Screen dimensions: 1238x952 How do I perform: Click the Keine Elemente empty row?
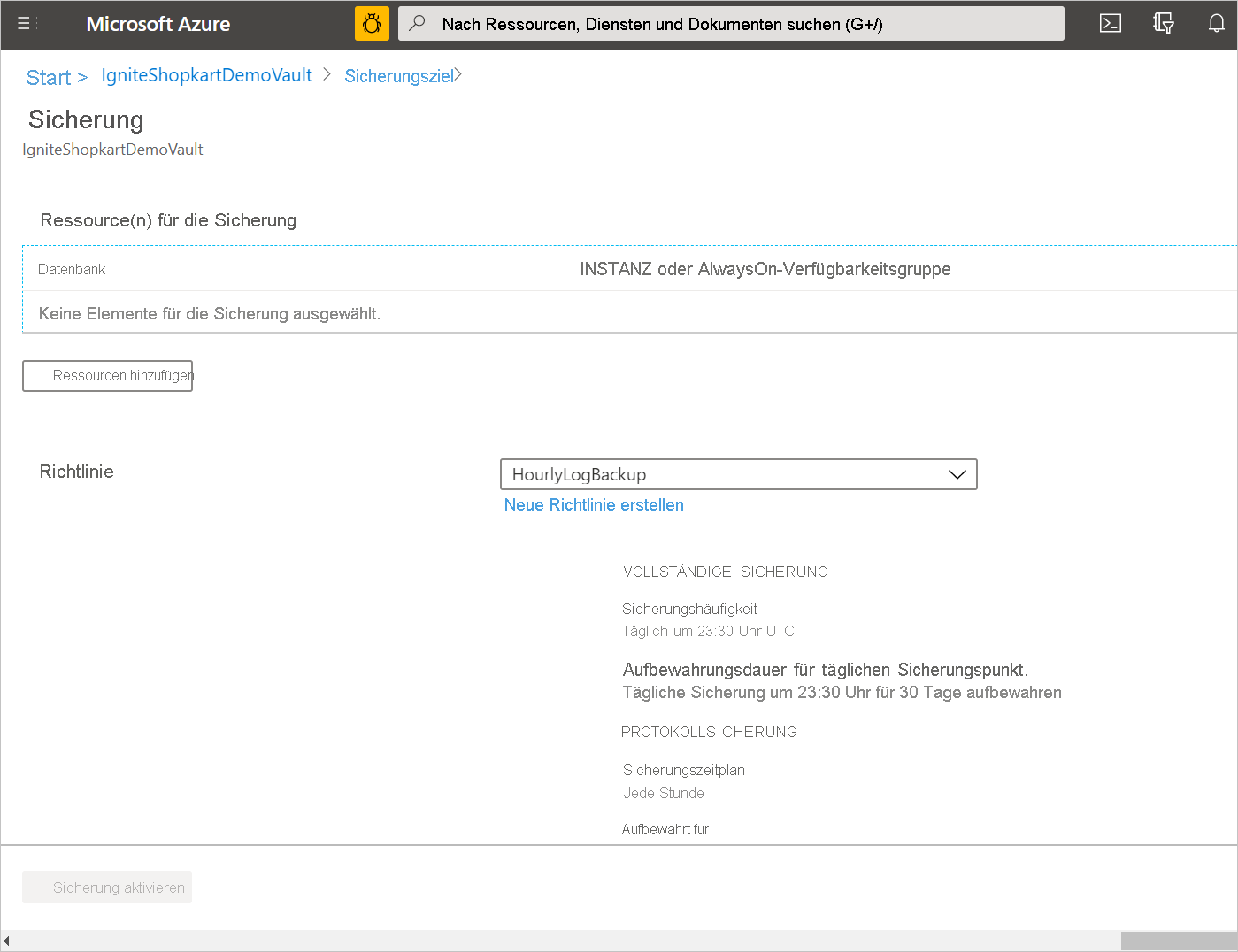click(x=210, y=313)
